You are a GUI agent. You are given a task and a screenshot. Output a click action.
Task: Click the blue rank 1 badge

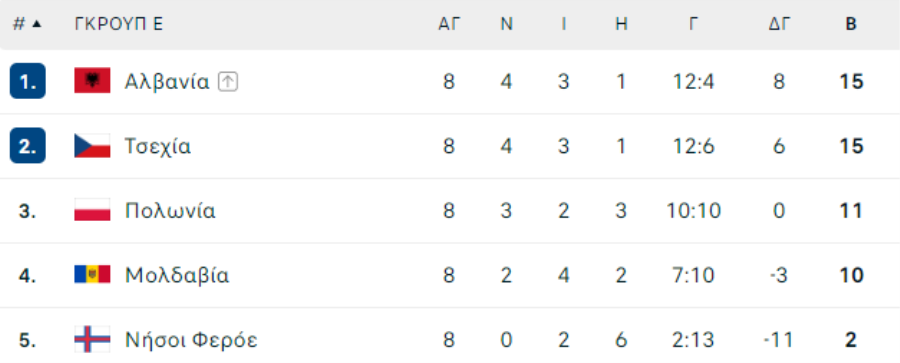click(28, 81)
